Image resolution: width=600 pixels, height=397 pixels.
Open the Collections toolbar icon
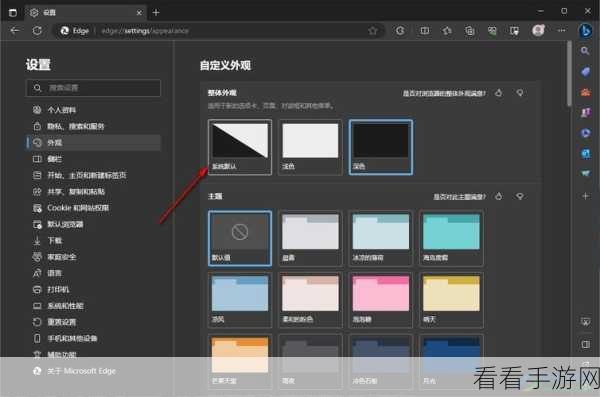coord(470,31)
